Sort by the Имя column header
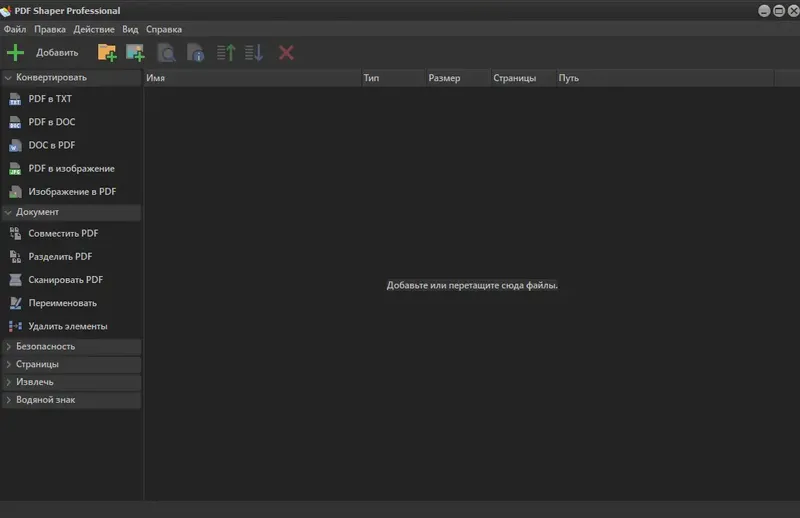The height and width of the screenshot is (518, 800). coord(252,78)
